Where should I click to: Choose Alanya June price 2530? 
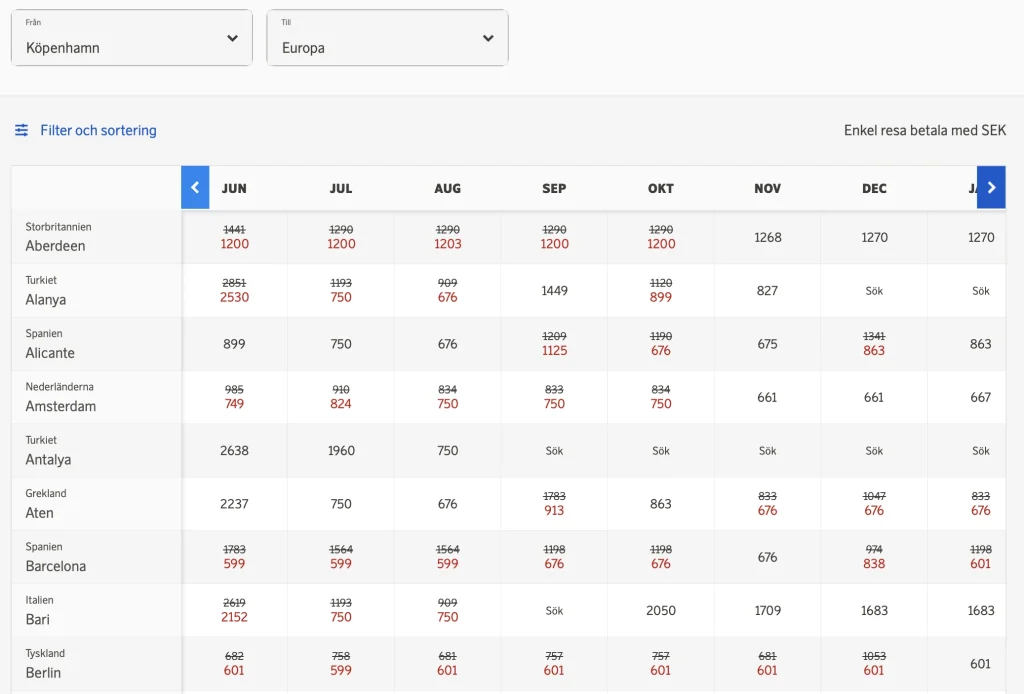(234, 298)
